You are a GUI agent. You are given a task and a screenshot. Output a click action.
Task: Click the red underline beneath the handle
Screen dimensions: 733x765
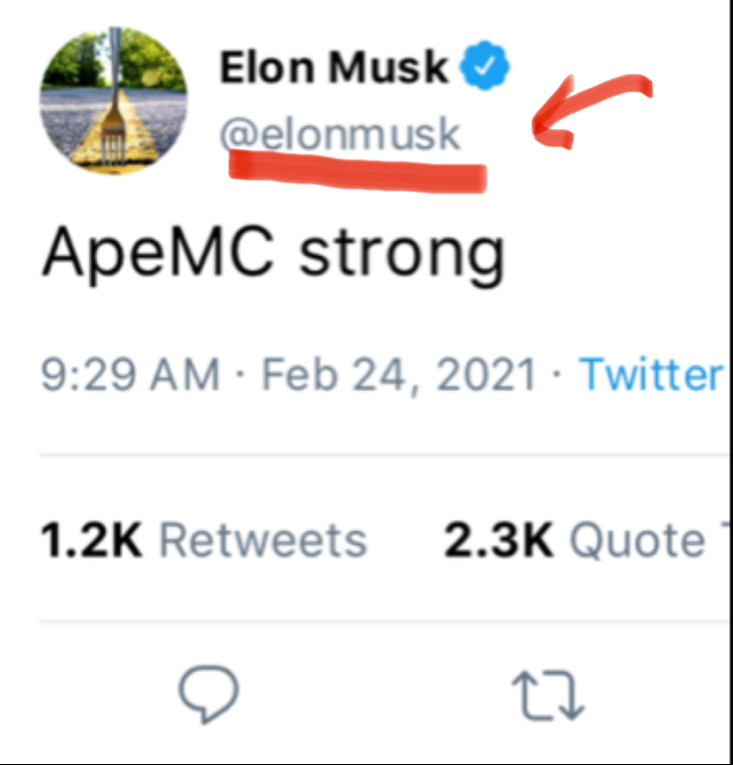357,167
